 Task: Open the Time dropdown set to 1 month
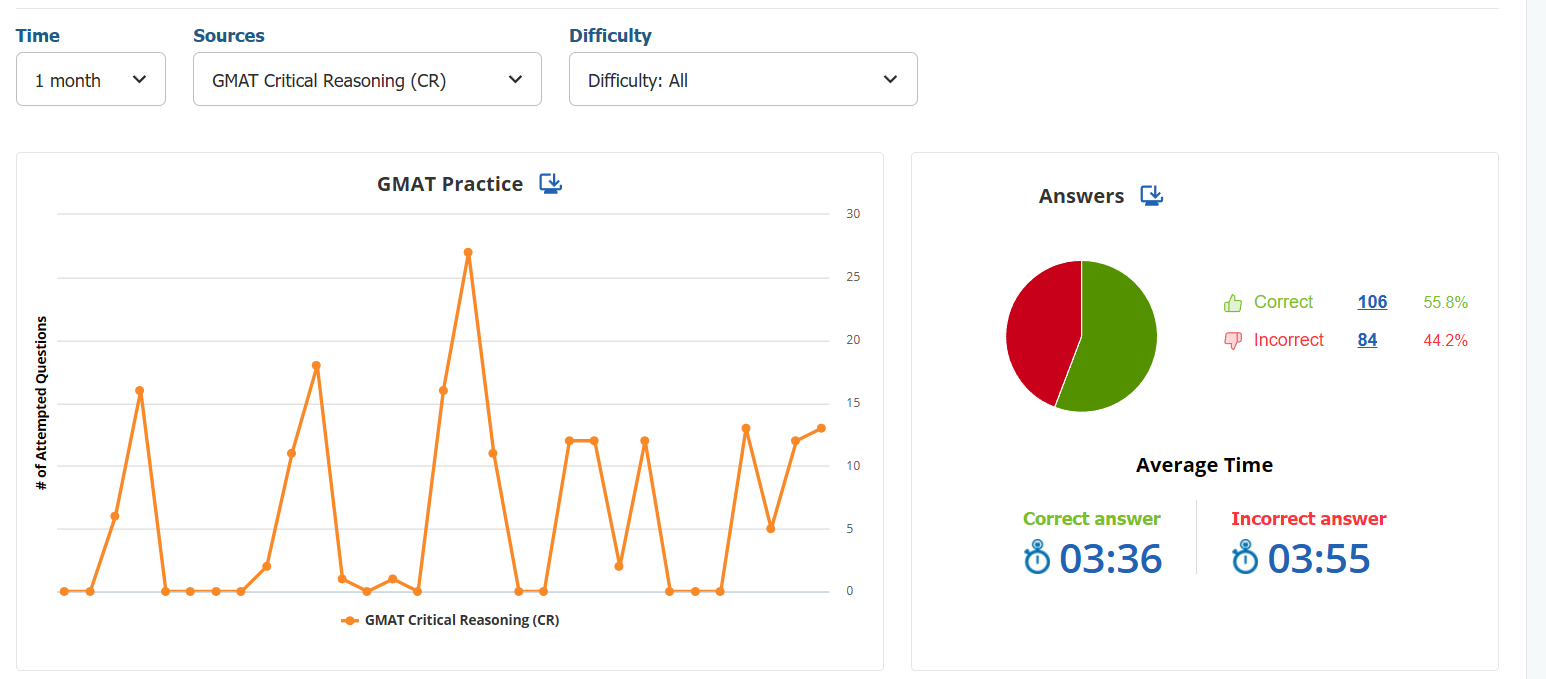click(91, 80)
